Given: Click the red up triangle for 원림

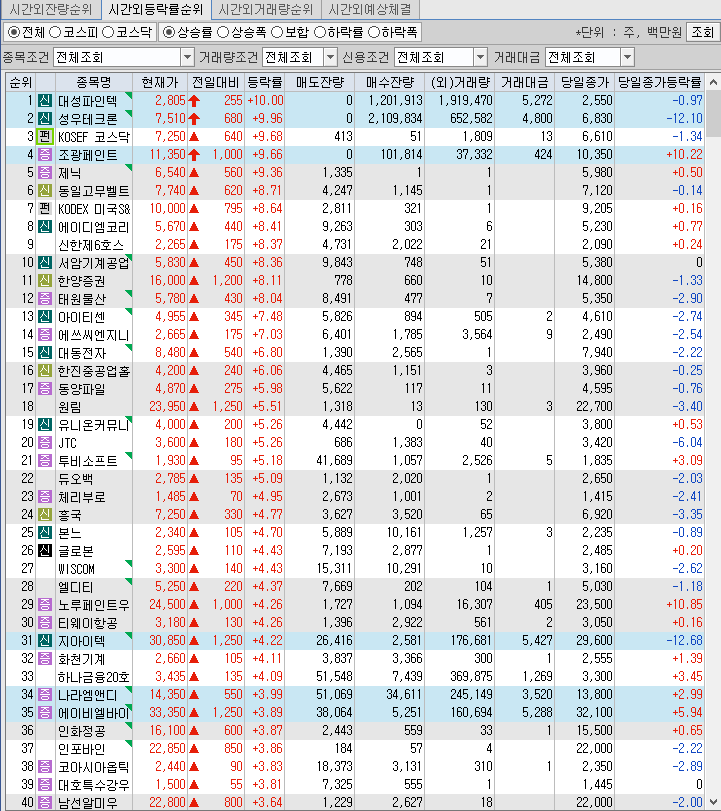Looking at the screenshot, I should click(194, 407).
